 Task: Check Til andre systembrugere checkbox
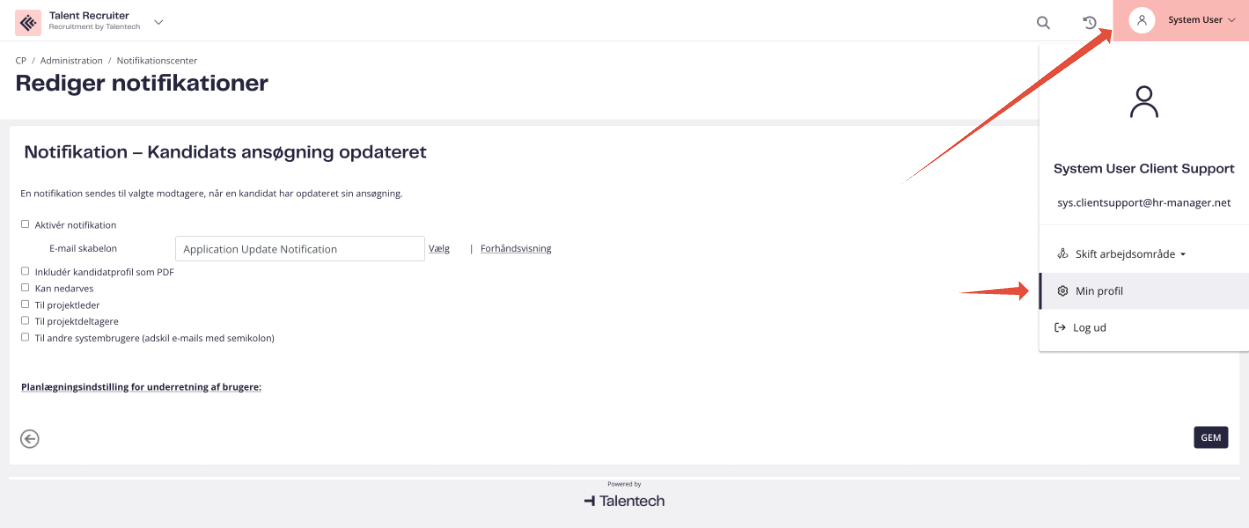click(25, 337)
